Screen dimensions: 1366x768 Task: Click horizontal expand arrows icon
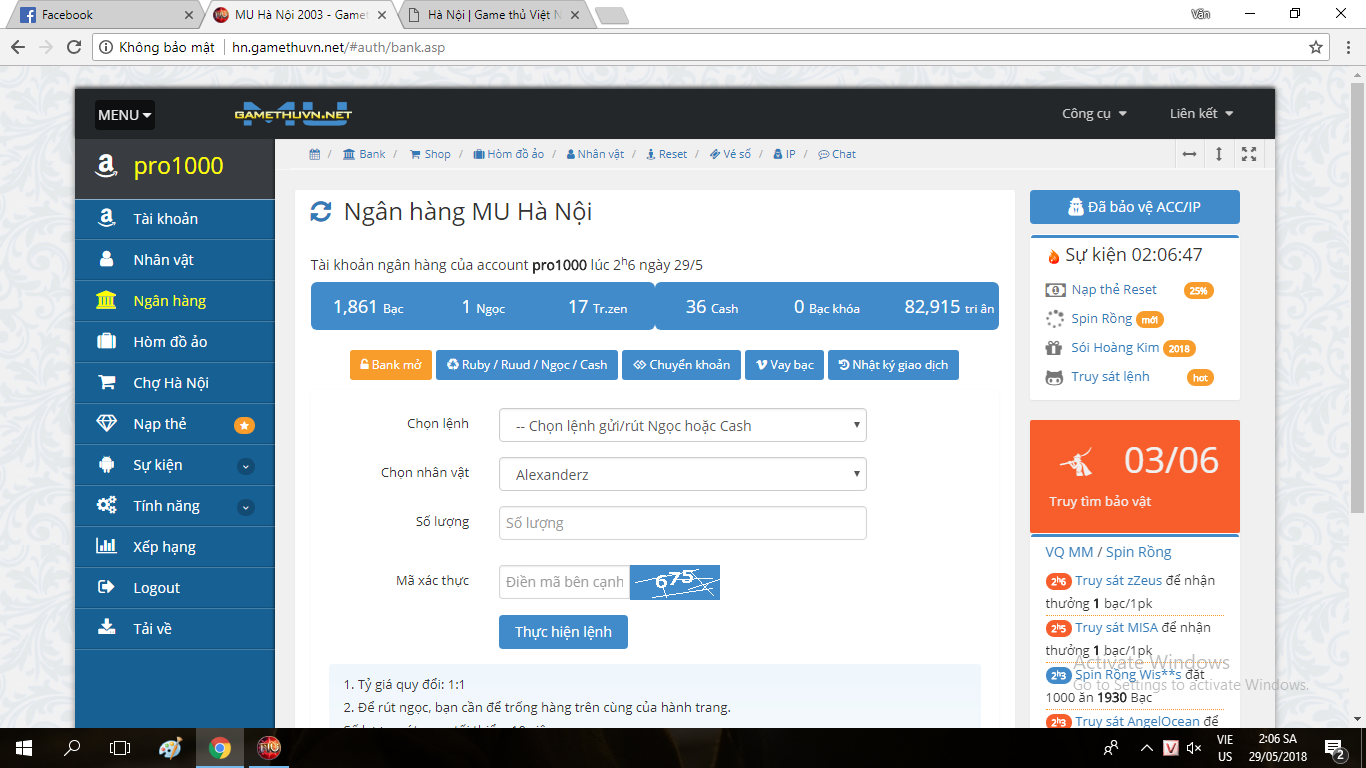[x=1189, y=154]
